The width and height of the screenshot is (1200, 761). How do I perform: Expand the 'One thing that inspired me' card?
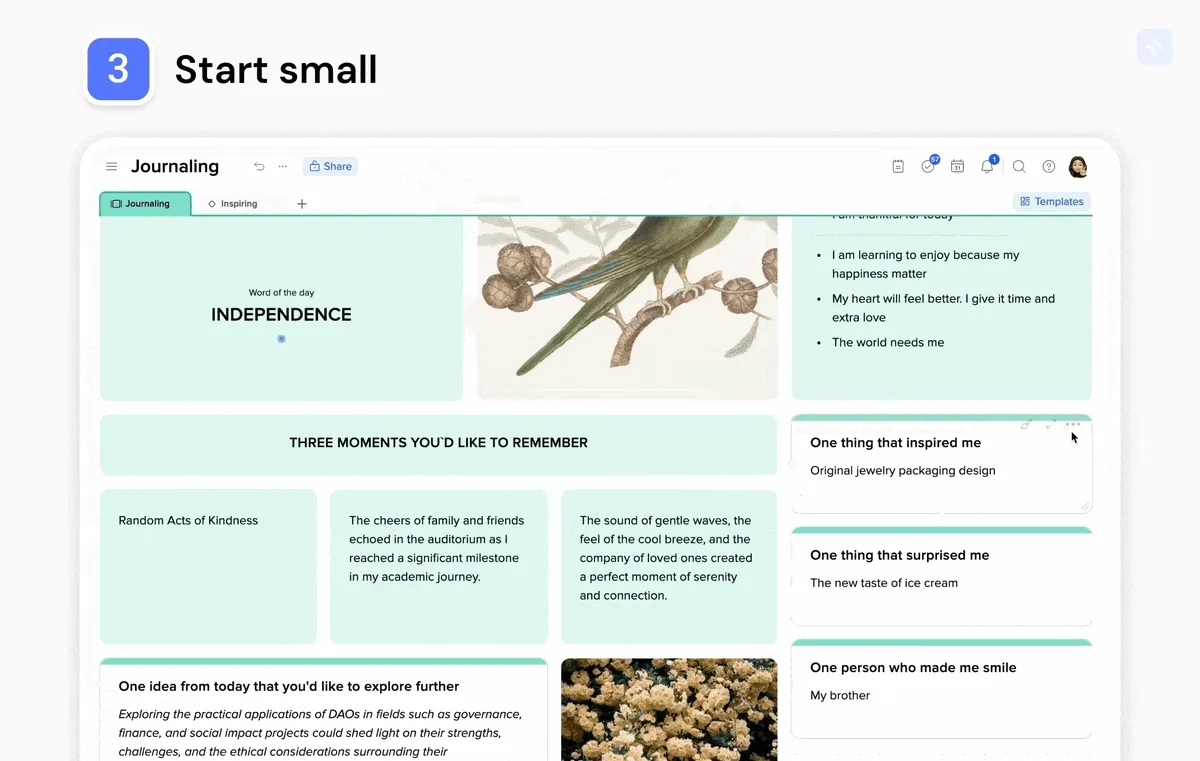point(1050,424)
